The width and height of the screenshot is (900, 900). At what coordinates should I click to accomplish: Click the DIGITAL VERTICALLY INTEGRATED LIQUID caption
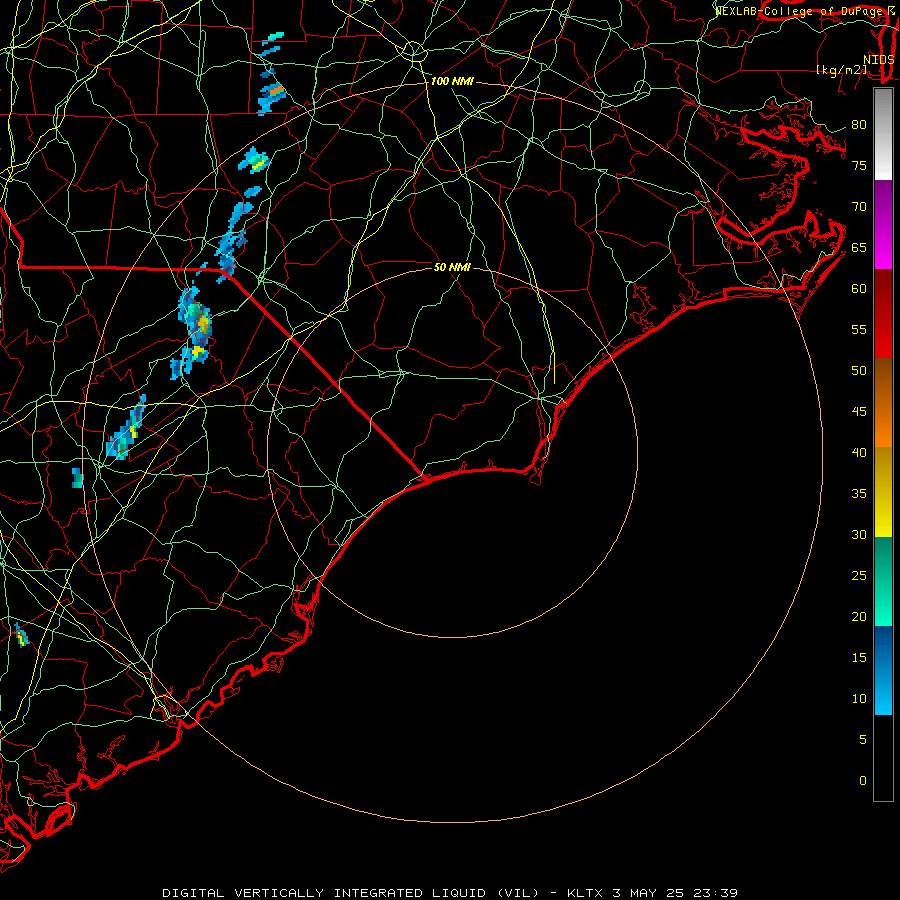pyautogui.click(x=351, y=893)
